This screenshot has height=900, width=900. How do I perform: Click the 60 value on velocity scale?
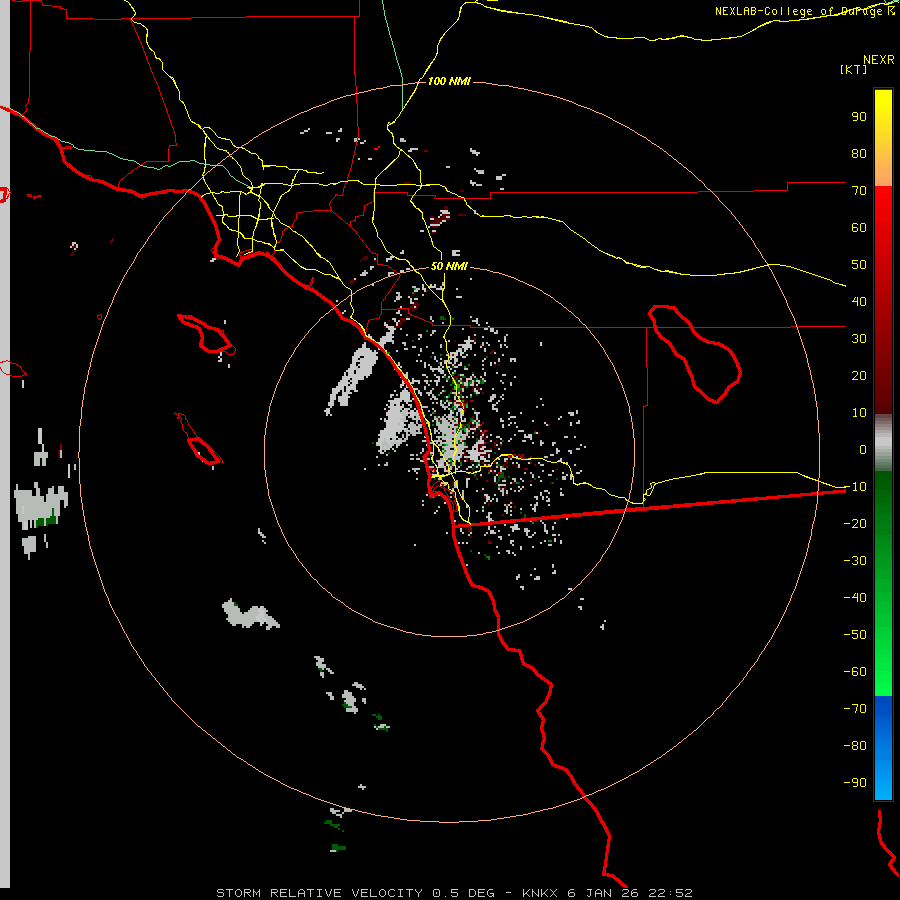(x=859, y=228)
